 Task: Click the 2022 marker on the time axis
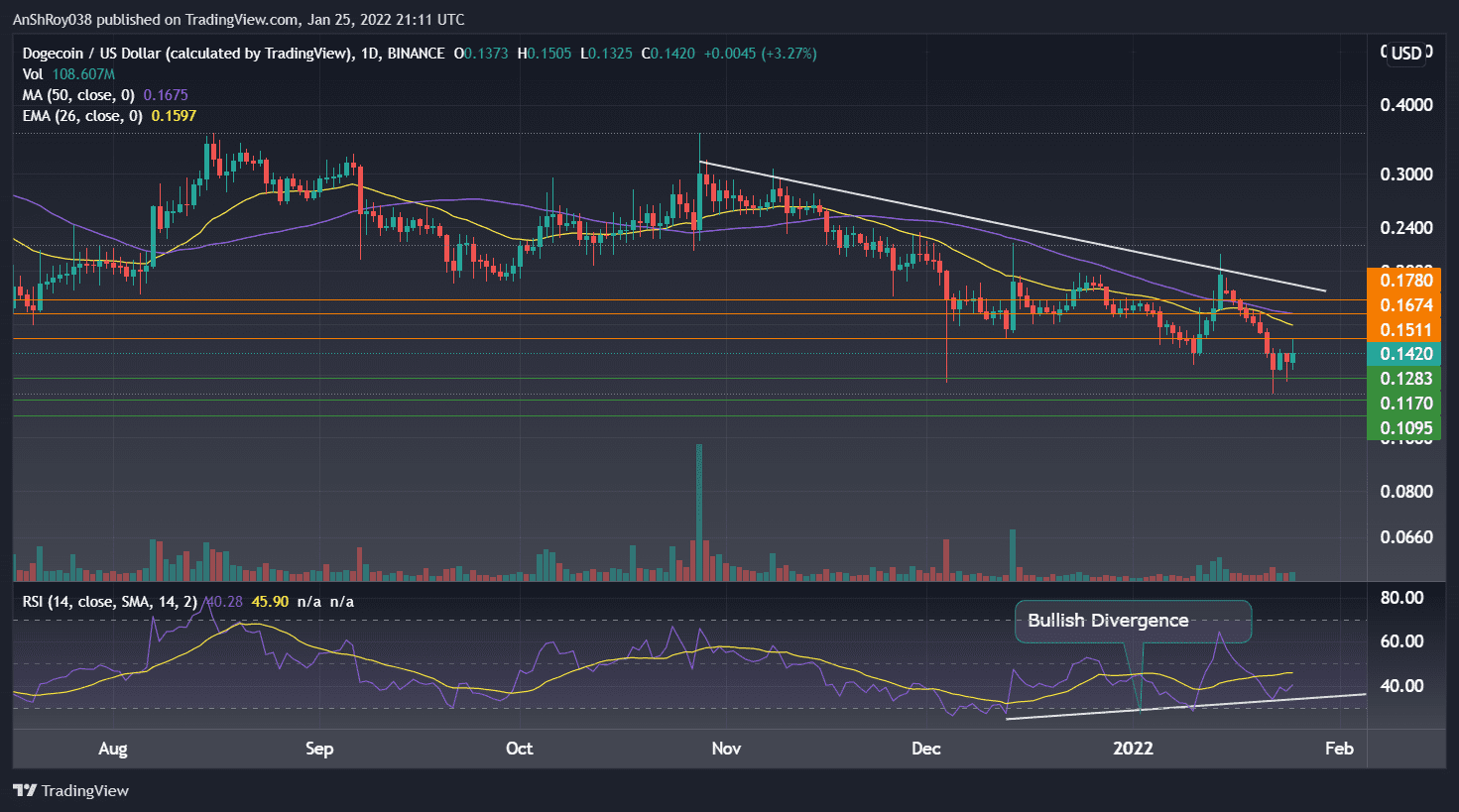(x=1133, y=750)
